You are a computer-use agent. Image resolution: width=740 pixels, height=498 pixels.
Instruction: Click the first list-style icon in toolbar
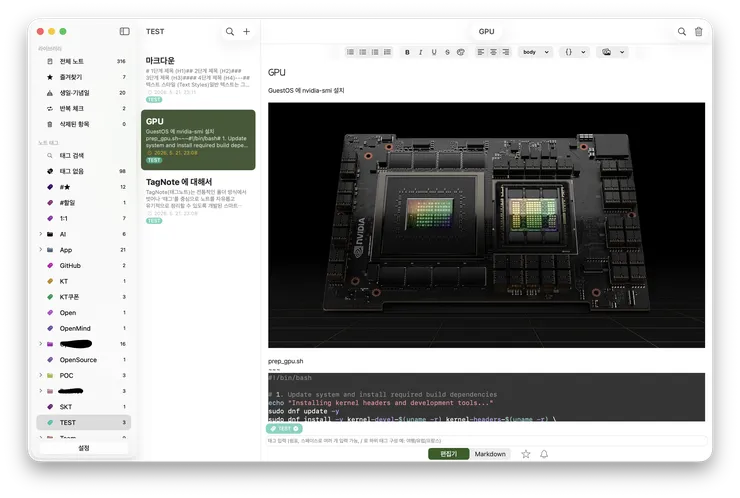pyautogui.click(x=350, y=52)
